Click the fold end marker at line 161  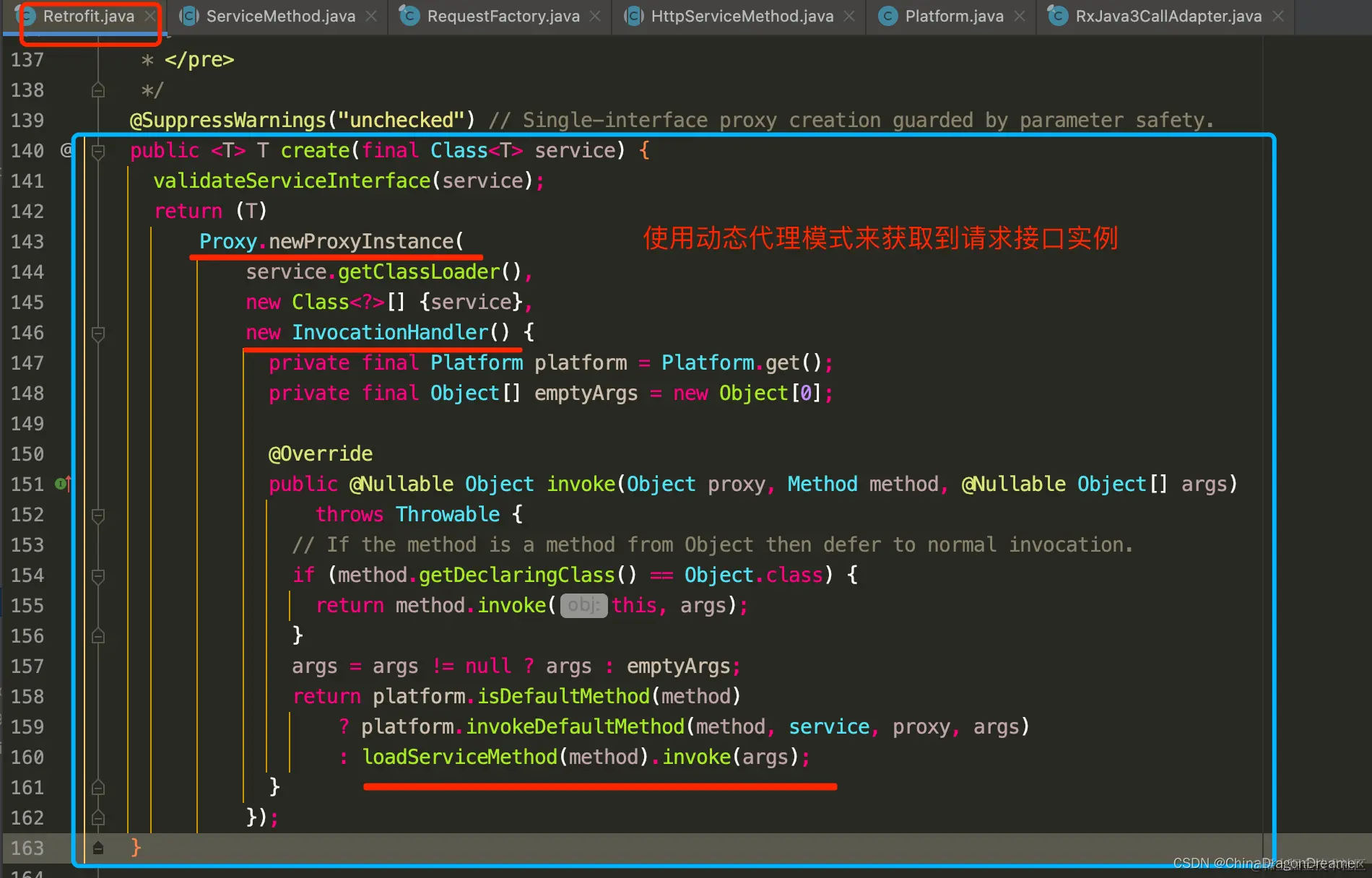98,788
